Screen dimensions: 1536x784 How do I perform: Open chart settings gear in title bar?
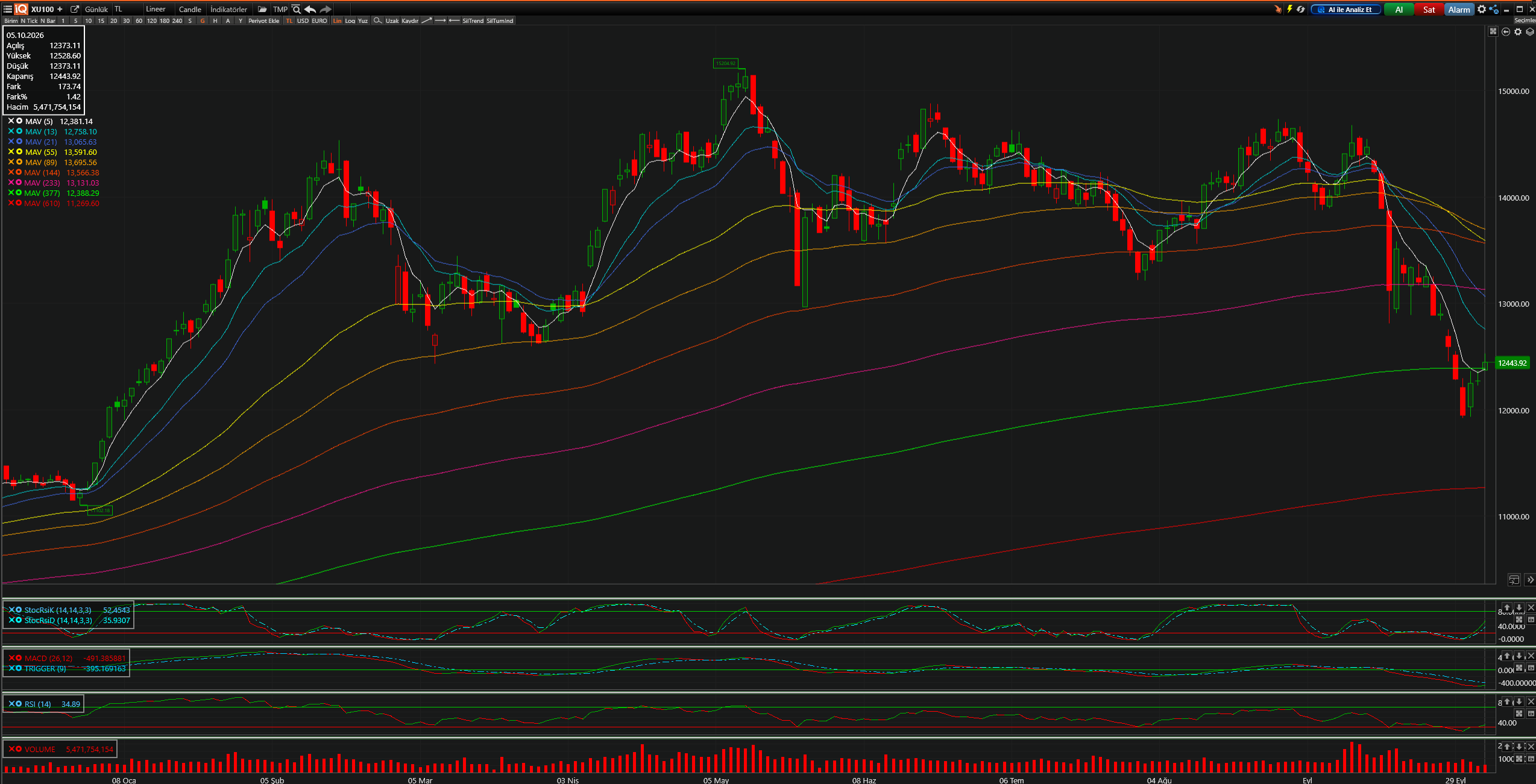(1482, 9)
